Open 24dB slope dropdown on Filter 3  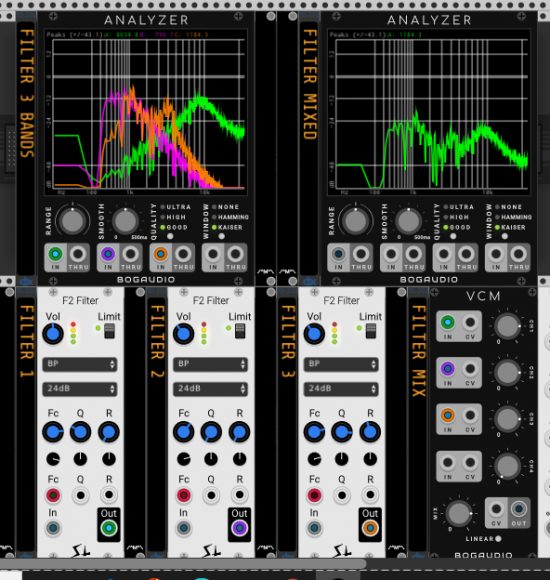[341, 389]
